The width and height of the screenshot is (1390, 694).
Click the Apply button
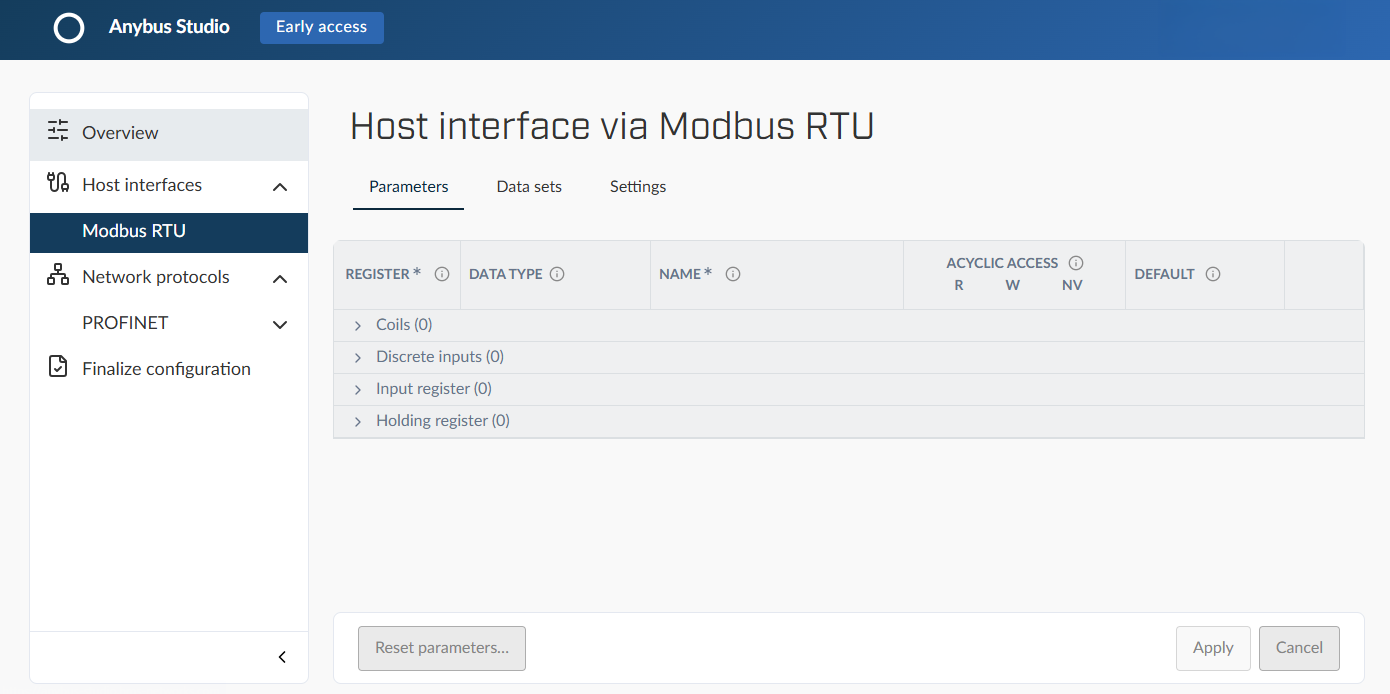1213,648
